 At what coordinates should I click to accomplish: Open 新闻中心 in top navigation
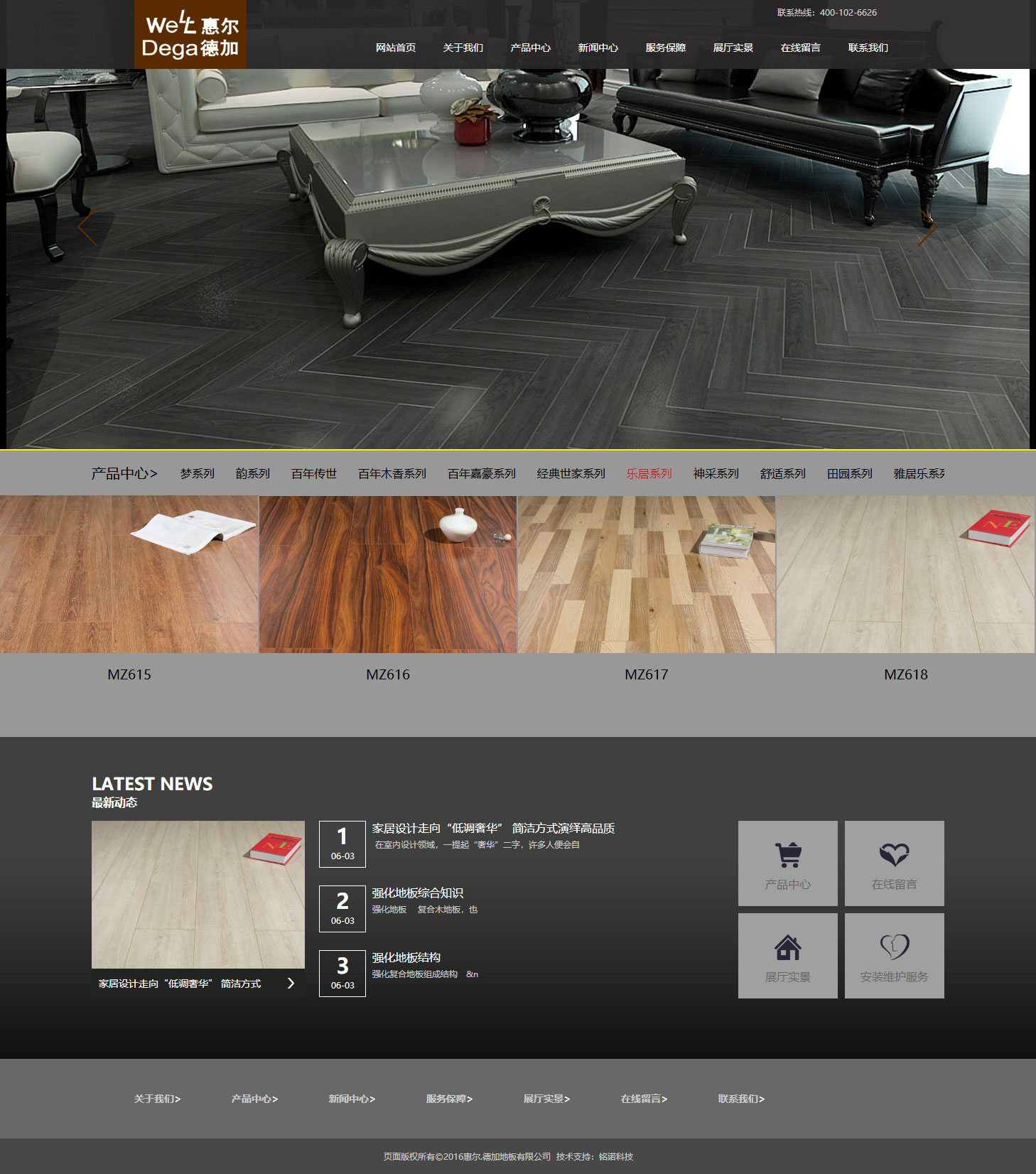coord(598,48)
